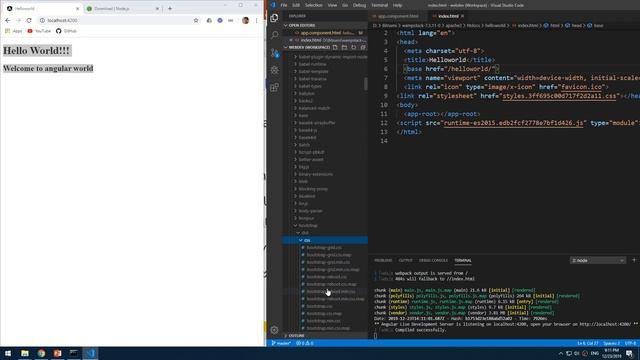The image size is (640, 360).
Task: Click Chrome back arrow
Action: point(8,20)
